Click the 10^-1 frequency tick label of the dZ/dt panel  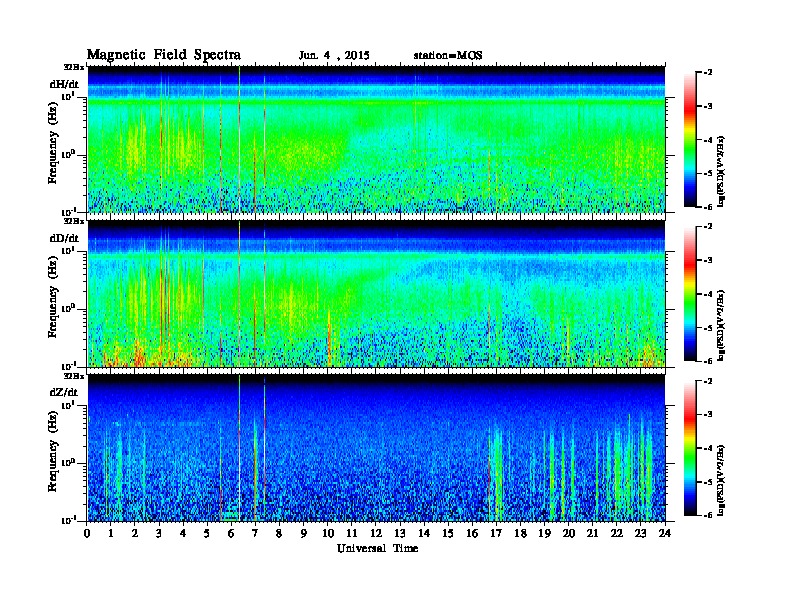(x=68, y=520)
